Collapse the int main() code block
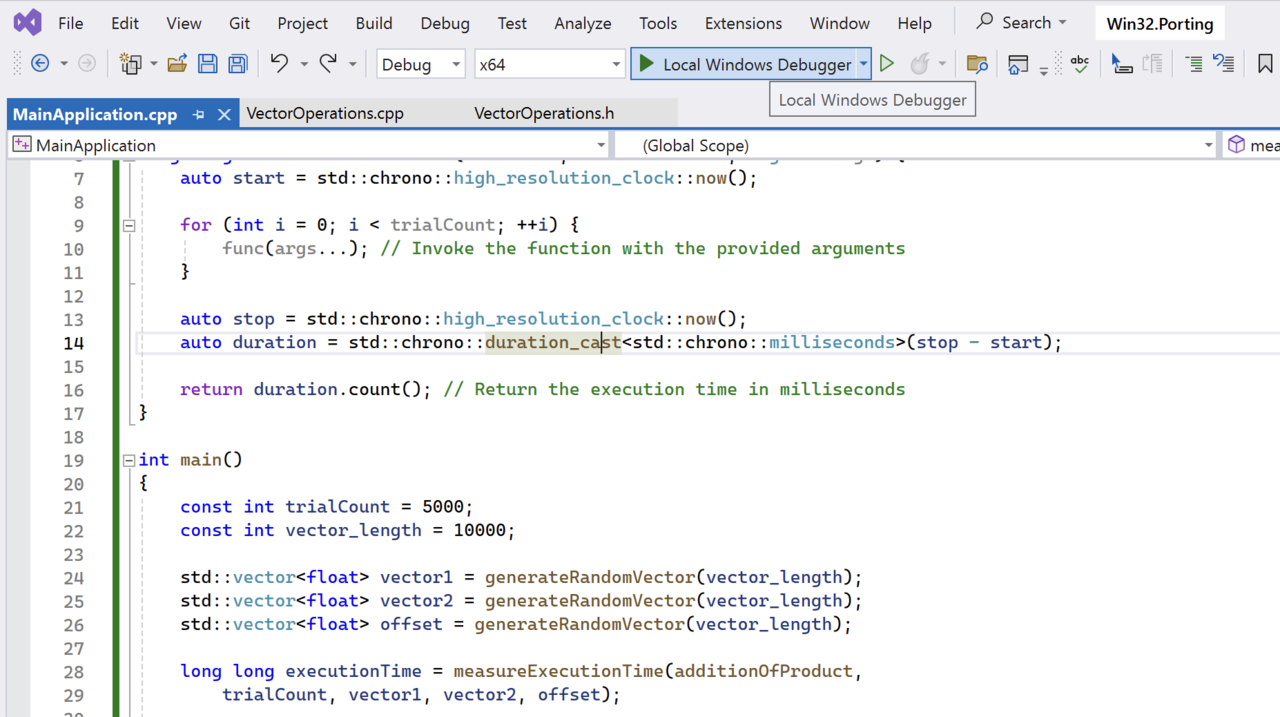Image resolution: width=1280 pixels, height=717 pixels. pyautogui.click(x=129, y=460)
